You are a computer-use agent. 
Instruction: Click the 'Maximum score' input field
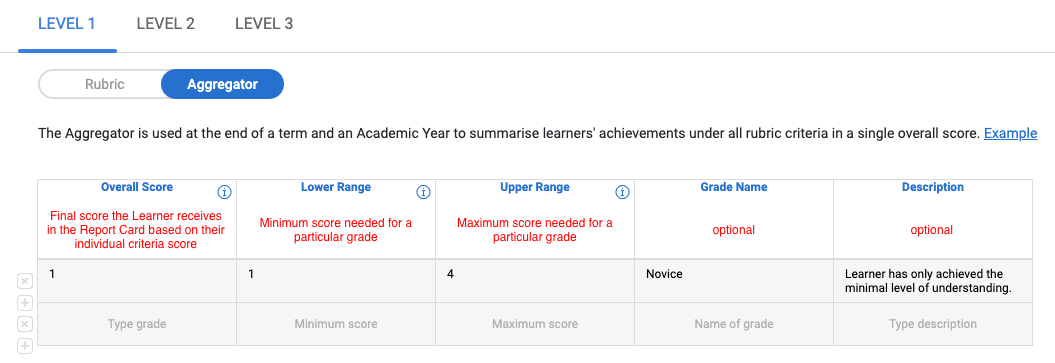coord(535,324)
